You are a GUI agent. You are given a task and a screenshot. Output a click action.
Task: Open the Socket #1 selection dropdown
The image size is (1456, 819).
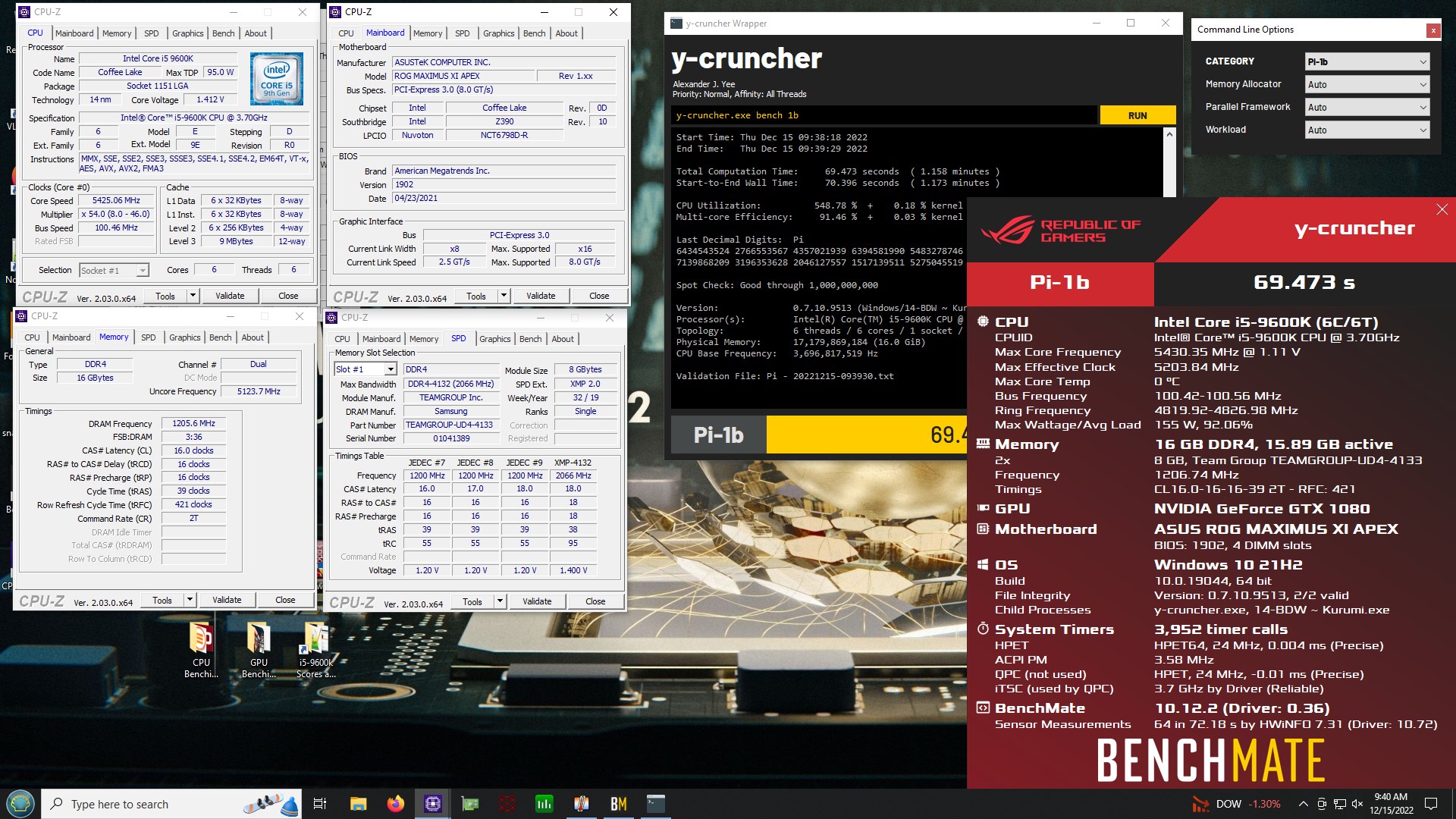114,271
